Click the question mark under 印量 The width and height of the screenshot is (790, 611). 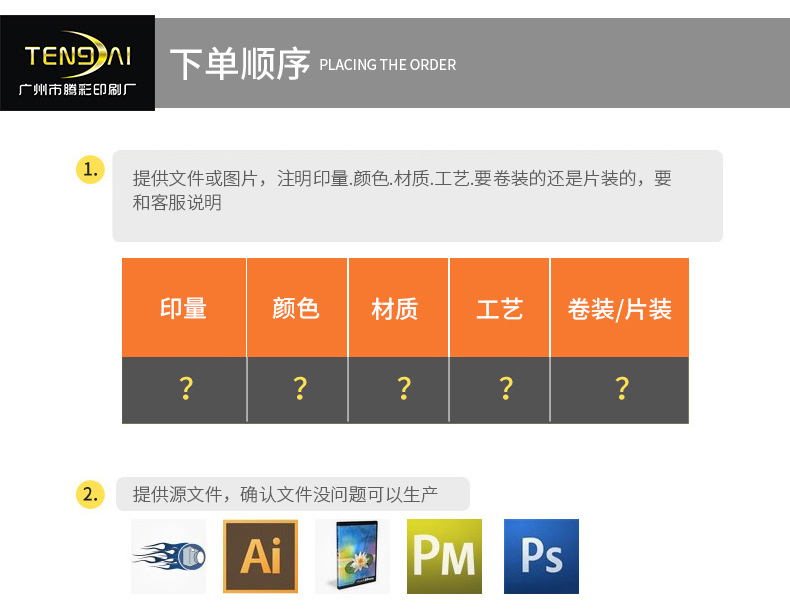(x=186, y=388)
